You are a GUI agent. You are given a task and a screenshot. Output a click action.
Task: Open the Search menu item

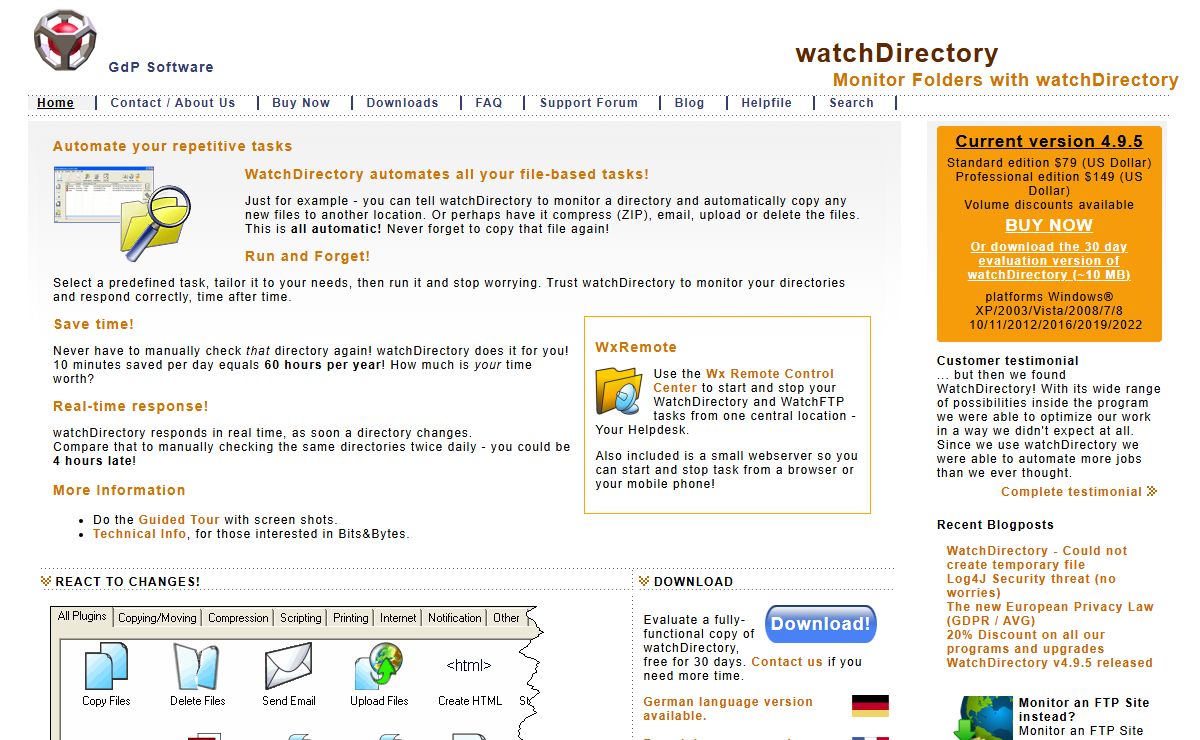coord(852,103)
